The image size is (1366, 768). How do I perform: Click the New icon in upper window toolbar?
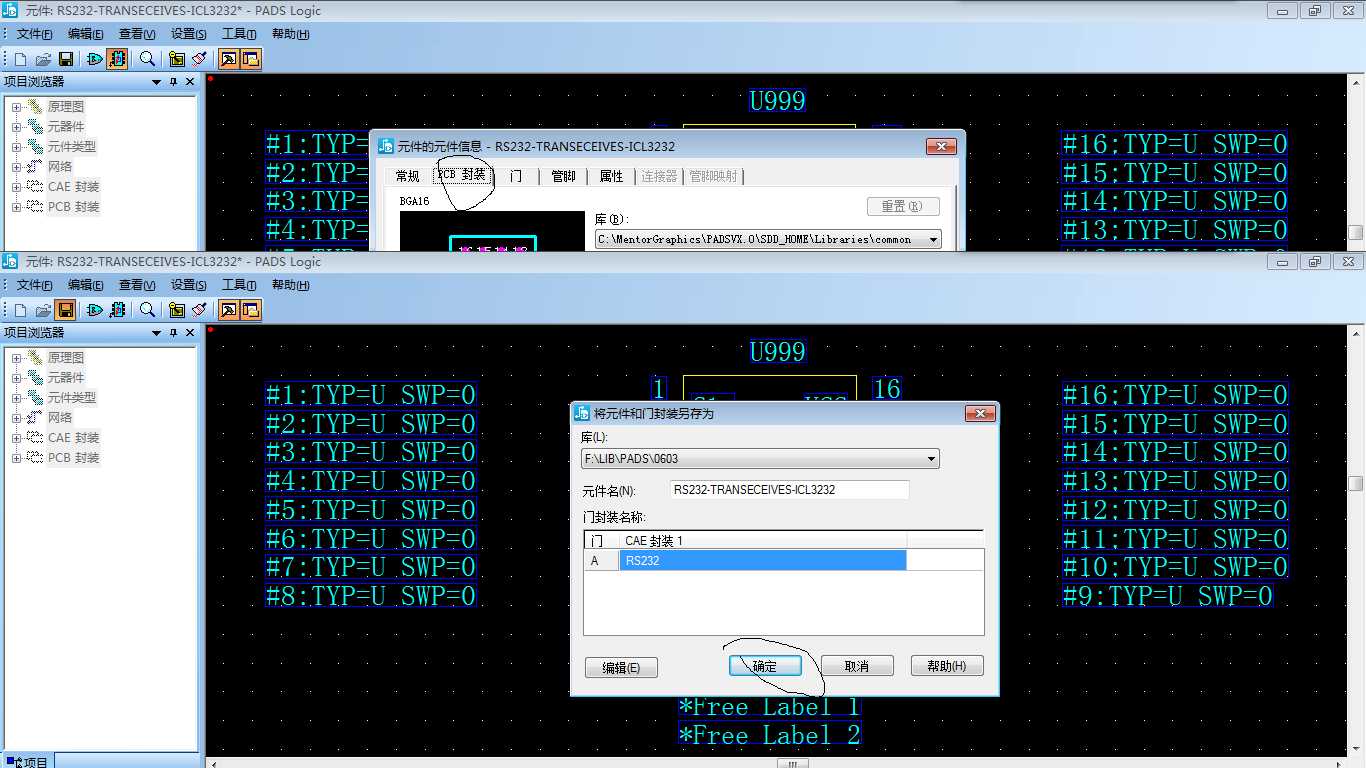click(x=20, y=59)
